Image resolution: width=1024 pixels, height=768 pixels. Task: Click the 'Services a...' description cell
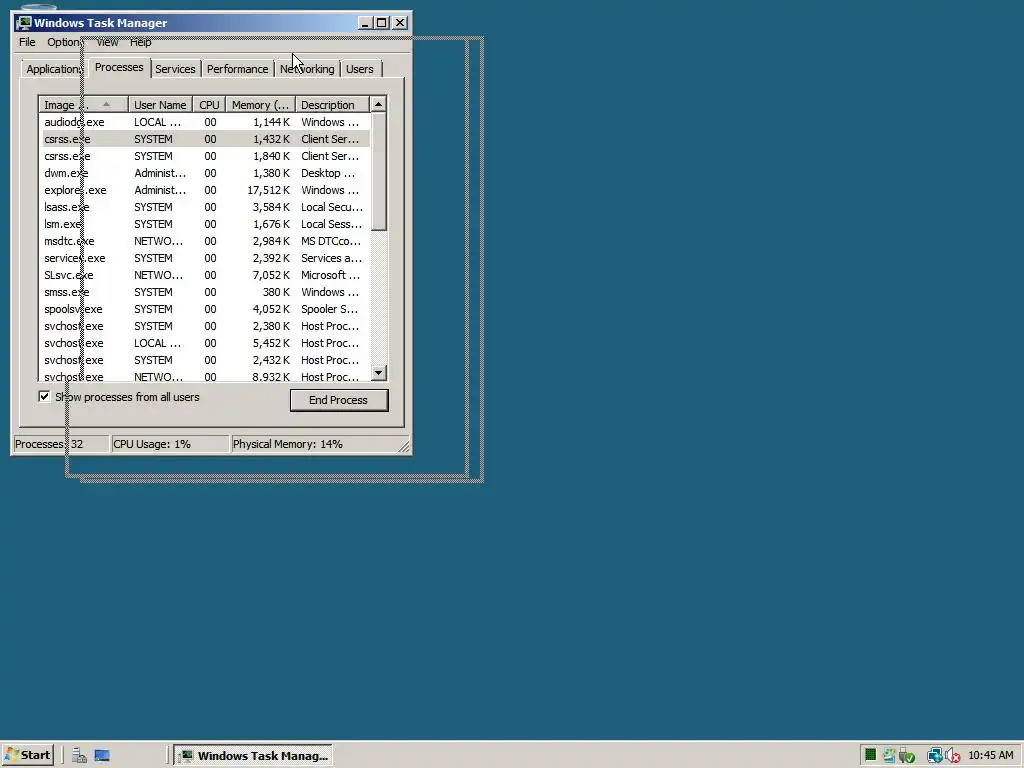tap(331, 258)
